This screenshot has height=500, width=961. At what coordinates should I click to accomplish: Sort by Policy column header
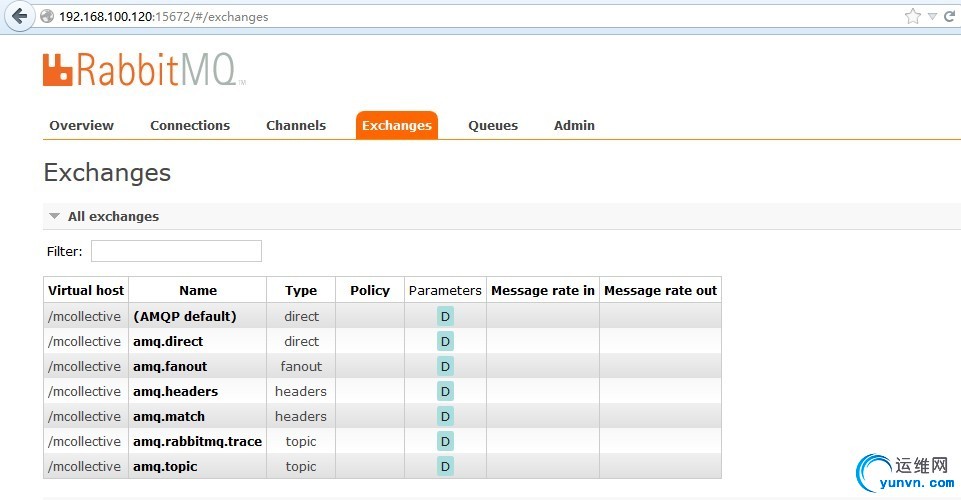370,290
